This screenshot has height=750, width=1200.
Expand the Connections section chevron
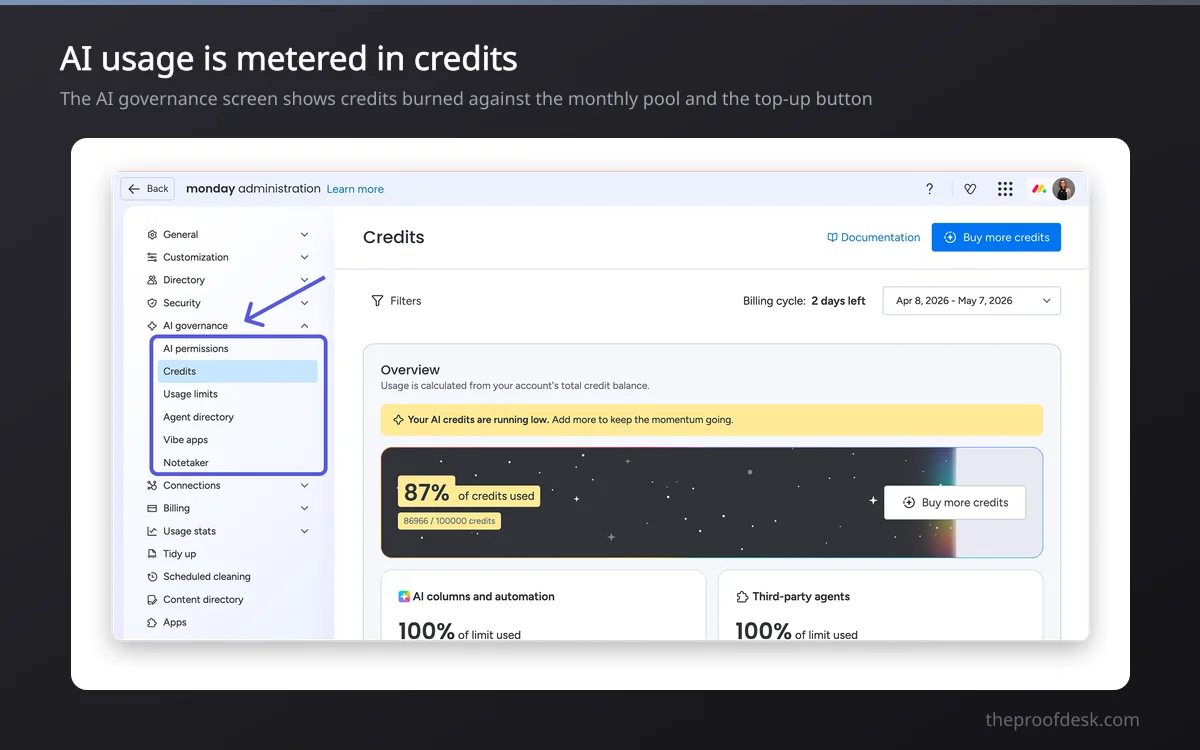pos(305,486)
